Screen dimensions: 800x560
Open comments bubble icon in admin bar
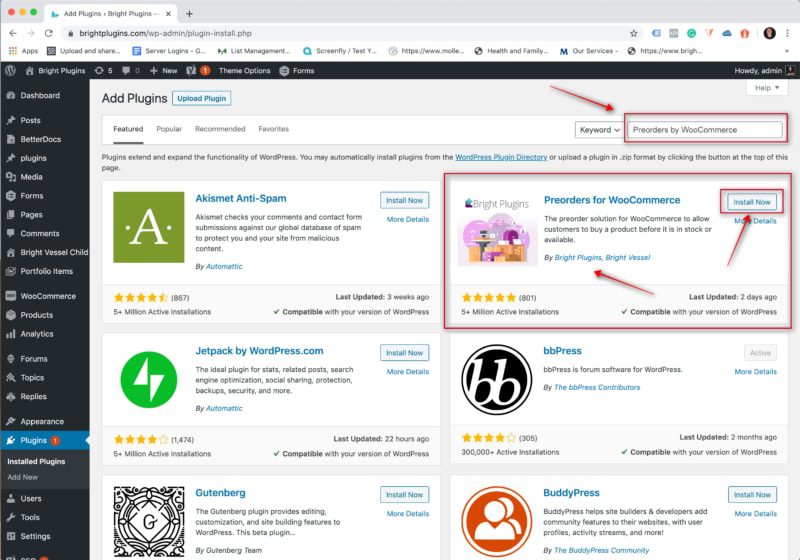[126, 71]
